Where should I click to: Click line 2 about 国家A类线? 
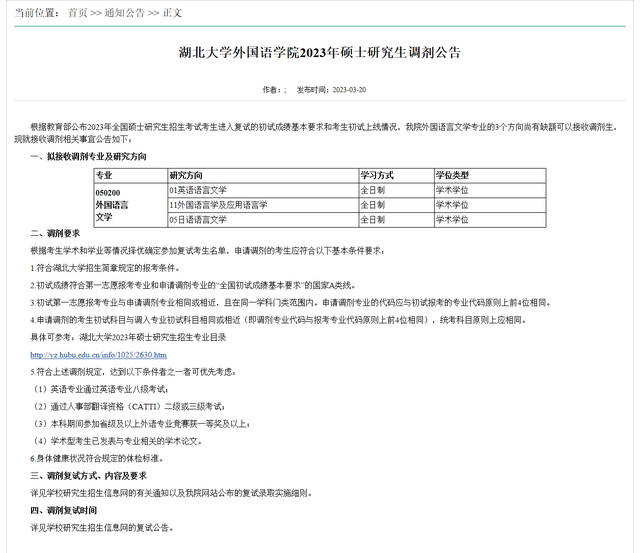(x=193, y=285)
